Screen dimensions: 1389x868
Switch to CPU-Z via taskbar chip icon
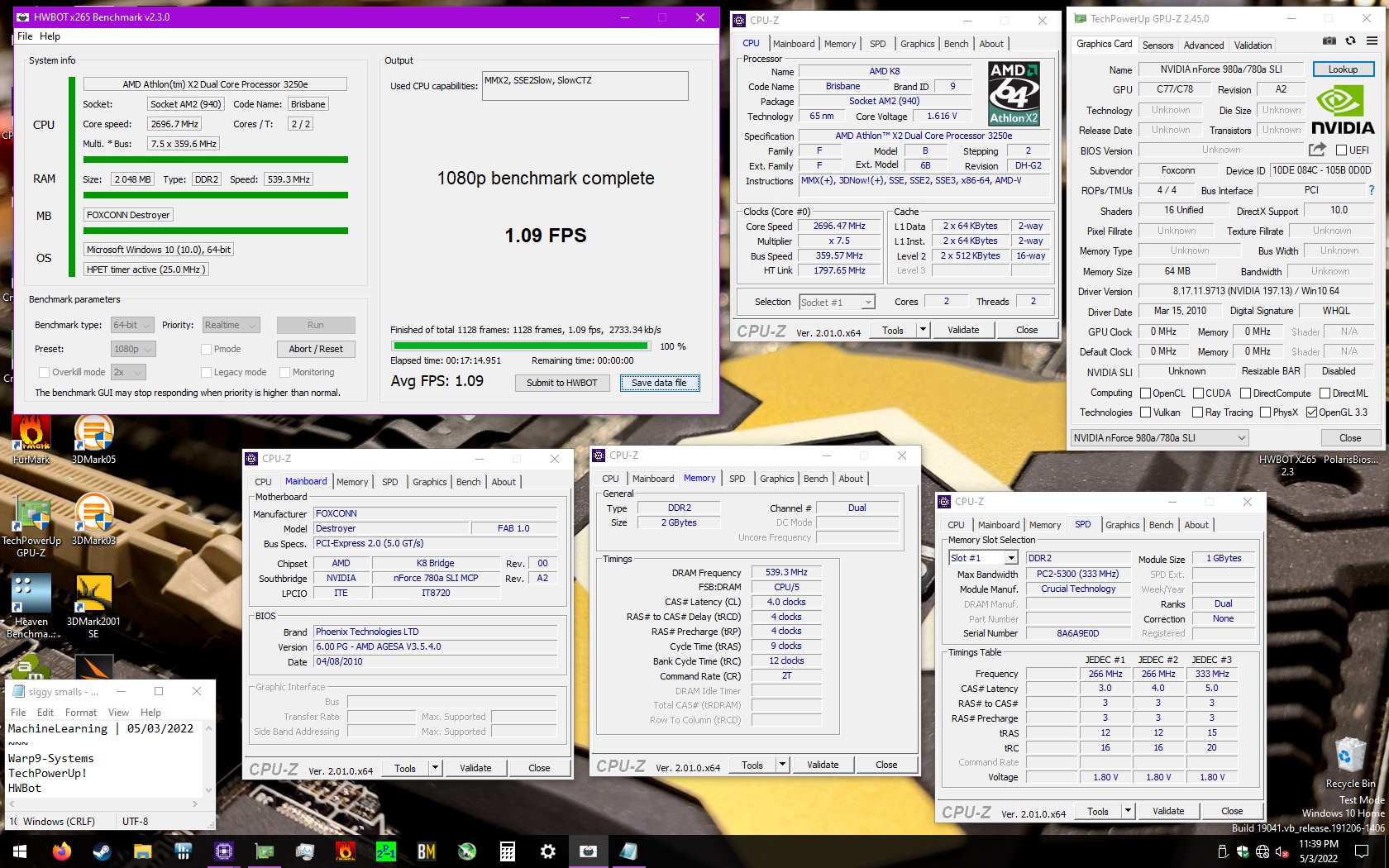click(x=224, y=851)
